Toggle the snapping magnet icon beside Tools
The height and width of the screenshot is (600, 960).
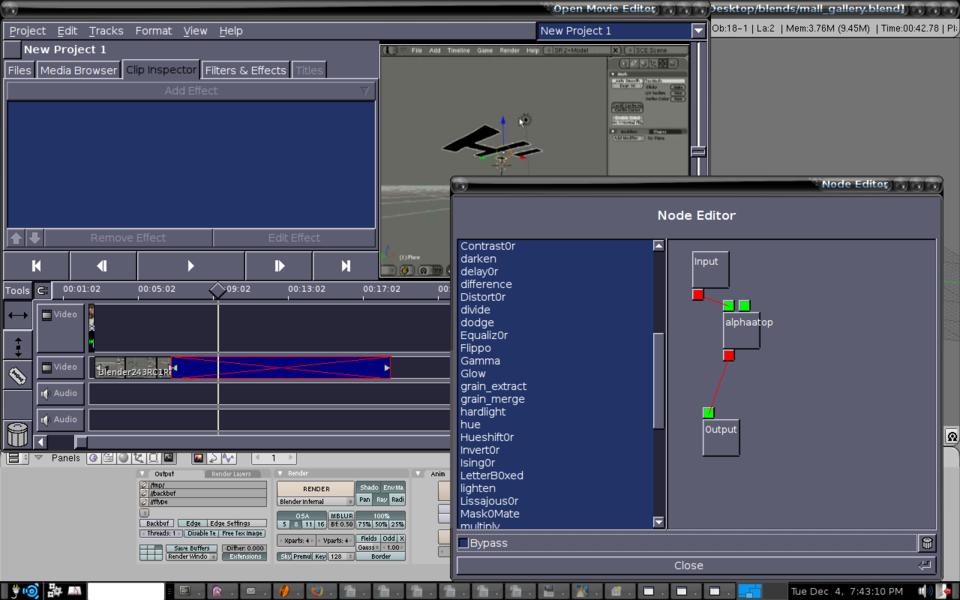[x=42, y=291]
